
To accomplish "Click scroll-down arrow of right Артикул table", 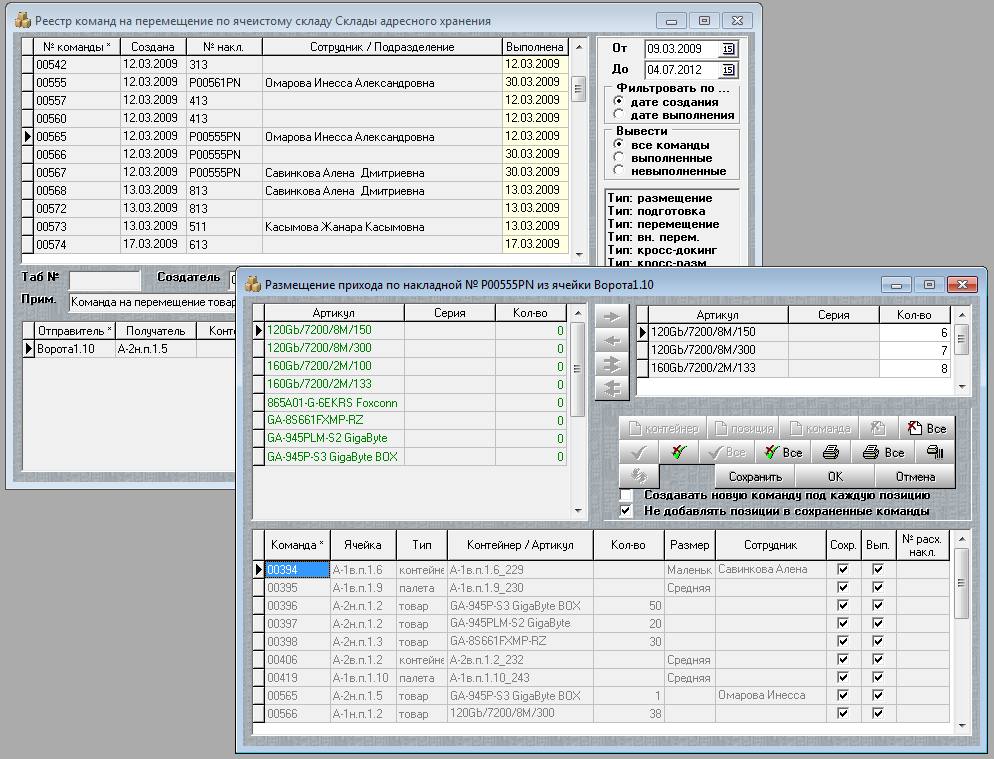I will click(962, 387).
